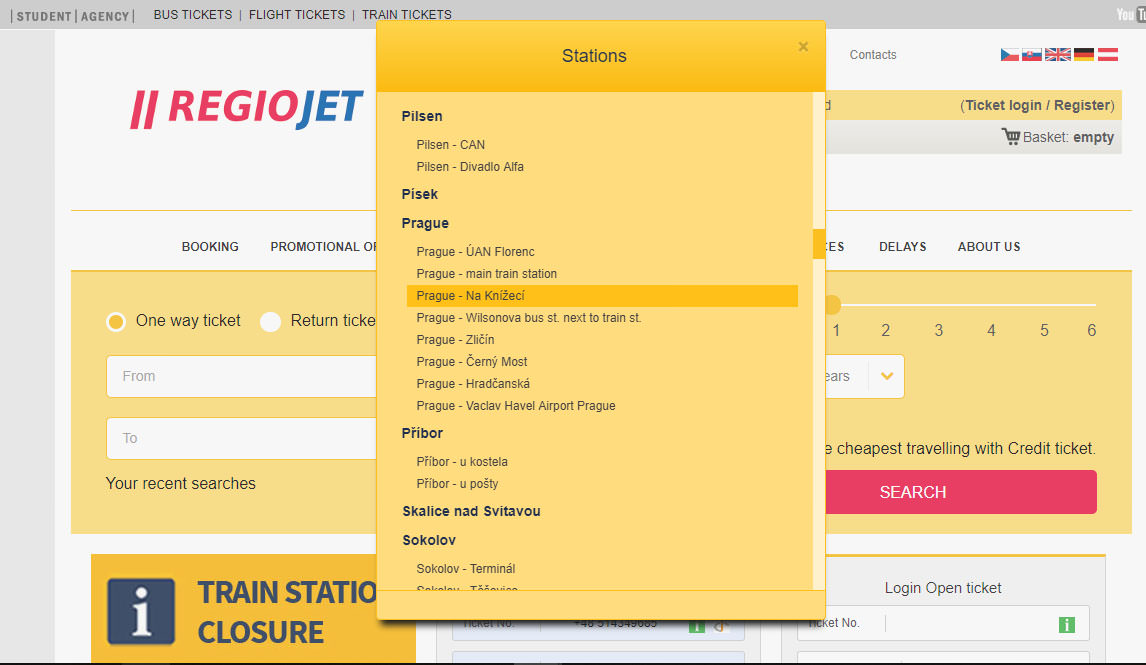Open the DELAYS menu item
Image resolution: width=1146 pixels, height=665 pixels.
(x=902, y=247)
